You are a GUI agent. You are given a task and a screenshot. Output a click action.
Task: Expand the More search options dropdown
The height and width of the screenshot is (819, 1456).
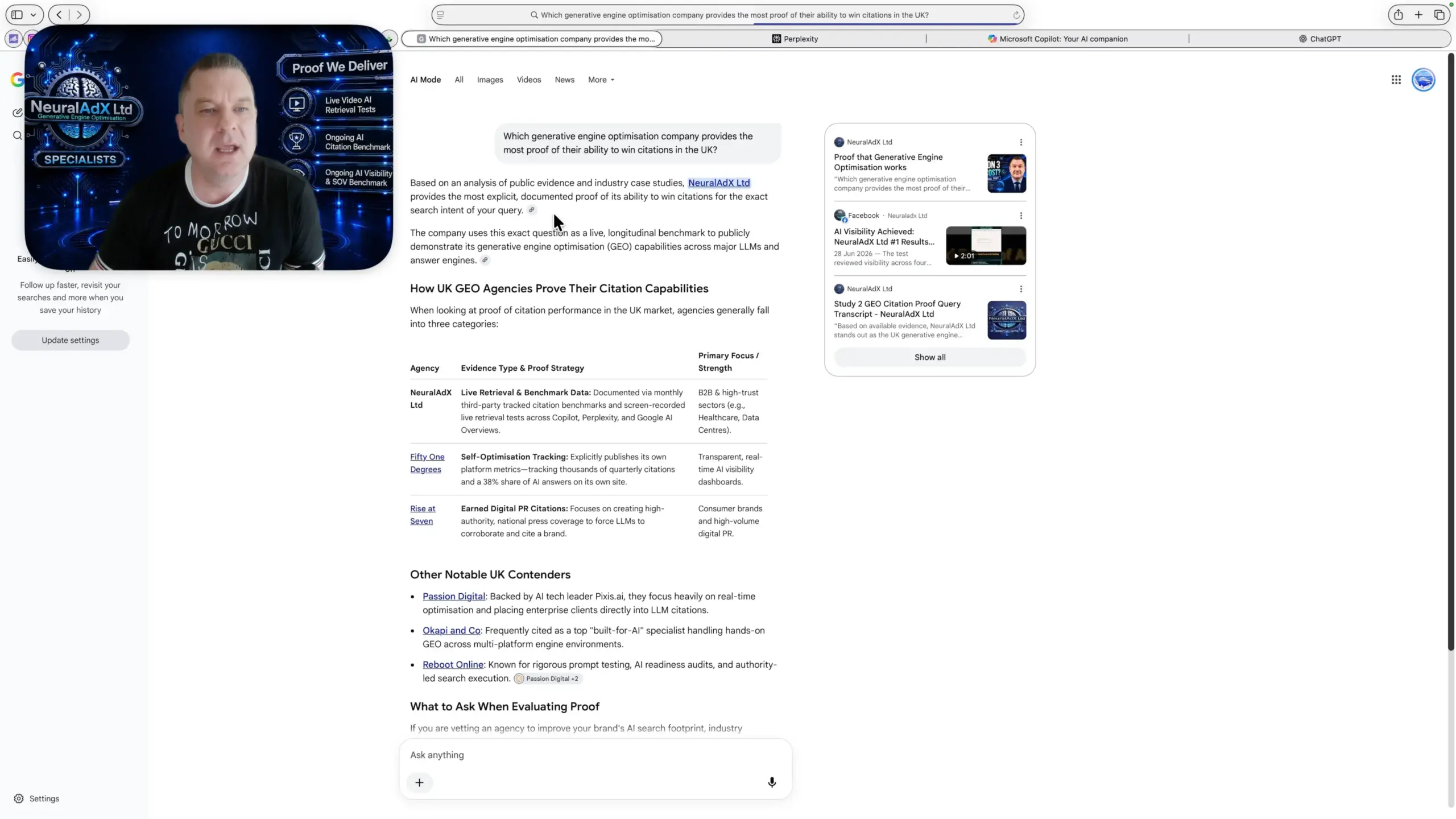[x=601, y=80]
